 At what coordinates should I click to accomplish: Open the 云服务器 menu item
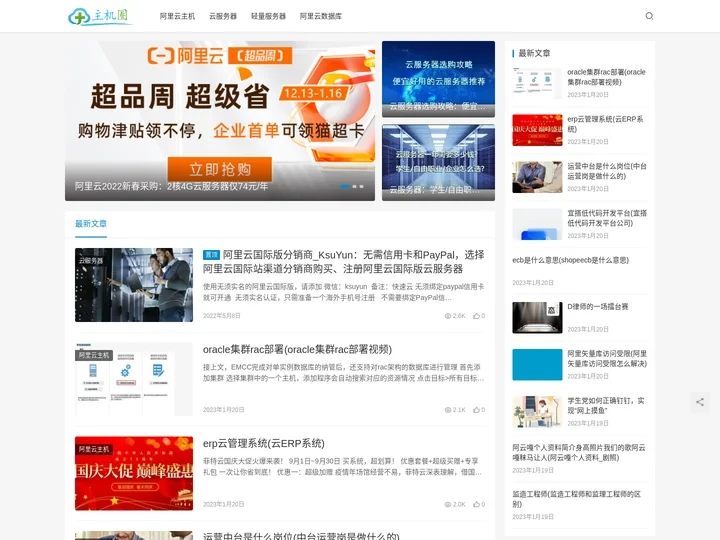pyautogui.click(x=223, y=16)
